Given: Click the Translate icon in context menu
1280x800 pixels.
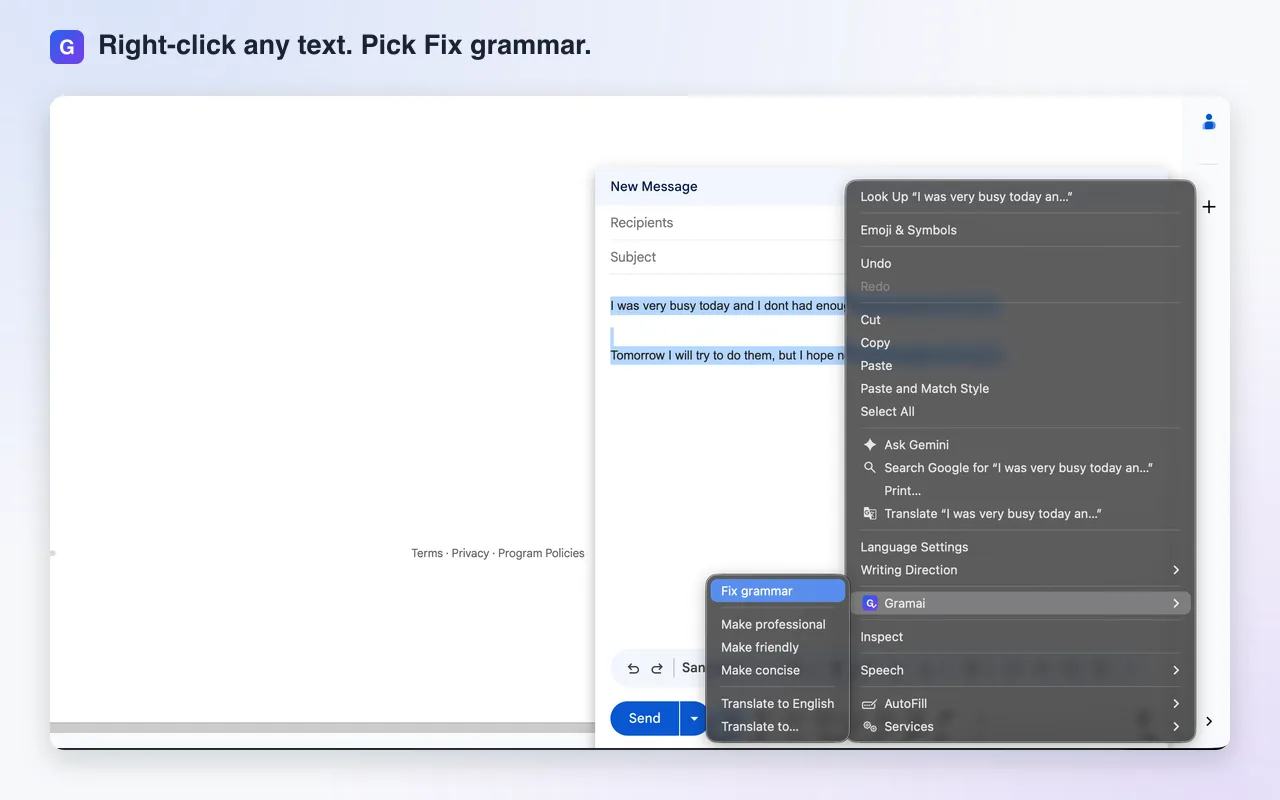Looking at the screenshot, I should point(870,514).
